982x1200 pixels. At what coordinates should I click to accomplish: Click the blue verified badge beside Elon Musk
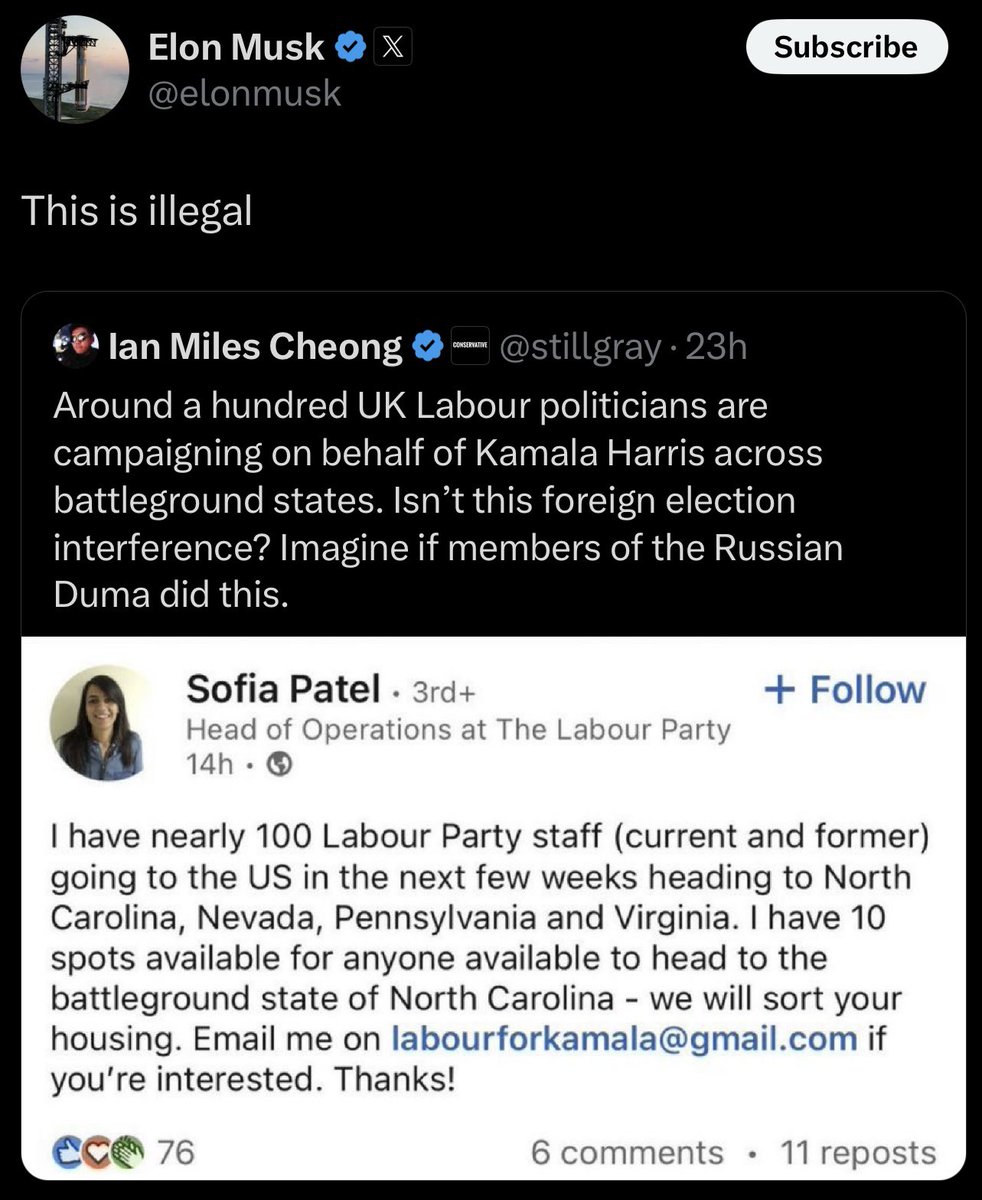coord(349,47)
